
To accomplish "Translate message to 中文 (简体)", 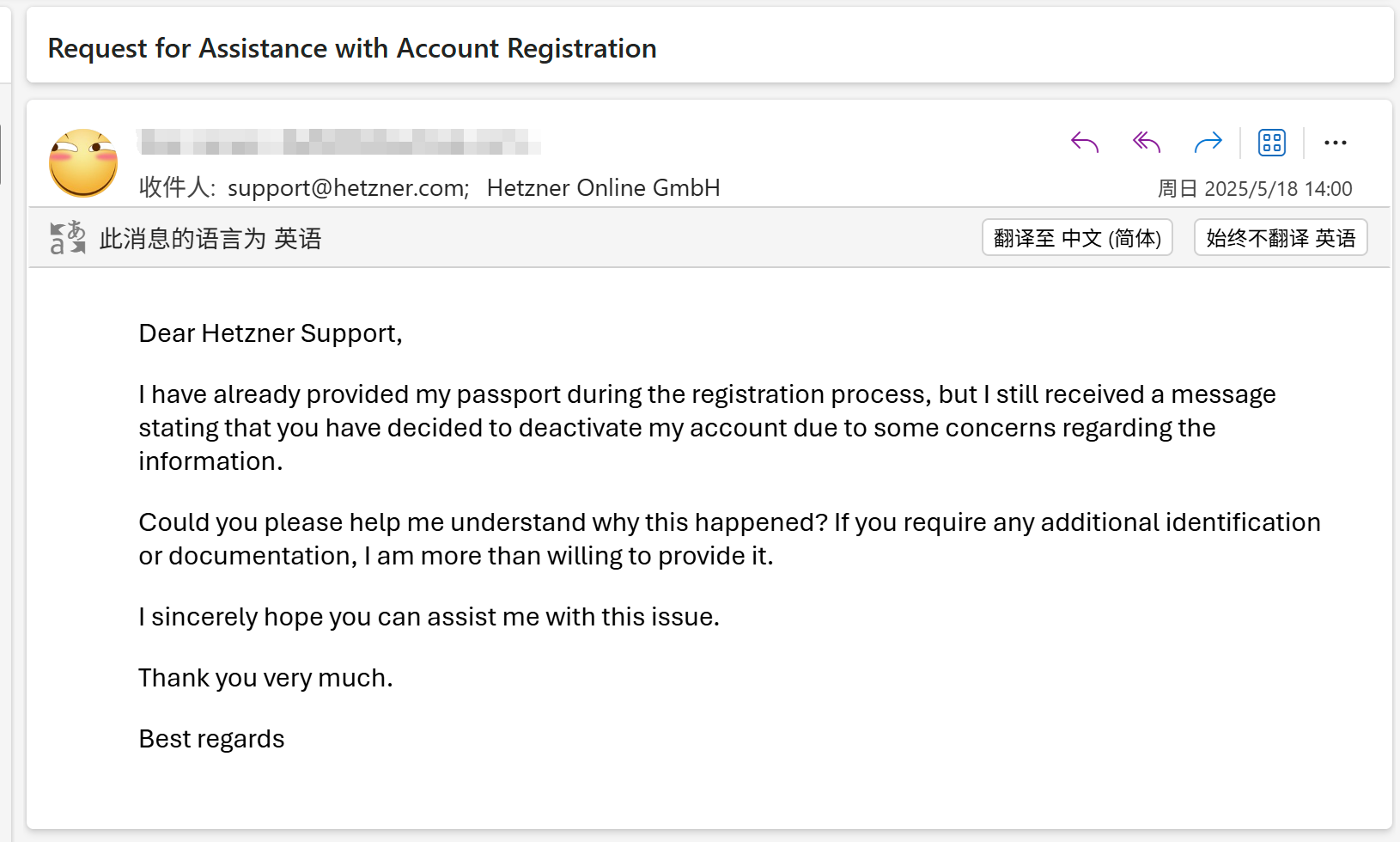I will tap(1077, 238).
